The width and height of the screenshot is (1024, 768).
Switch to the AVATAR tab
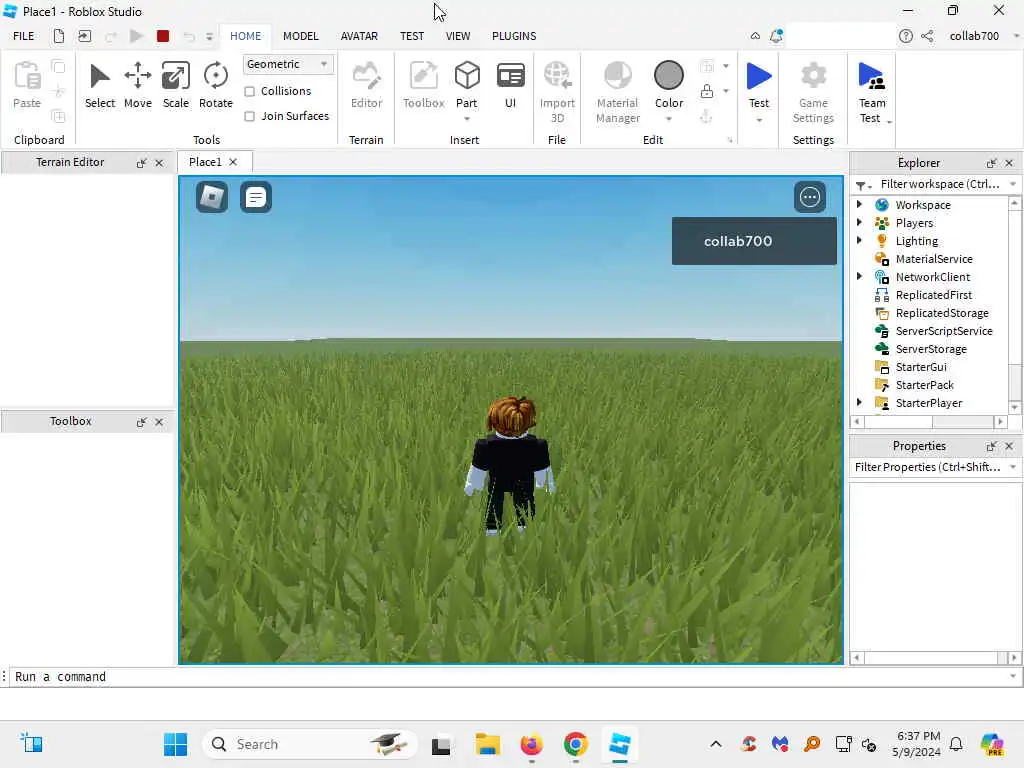tap(359, 36)
